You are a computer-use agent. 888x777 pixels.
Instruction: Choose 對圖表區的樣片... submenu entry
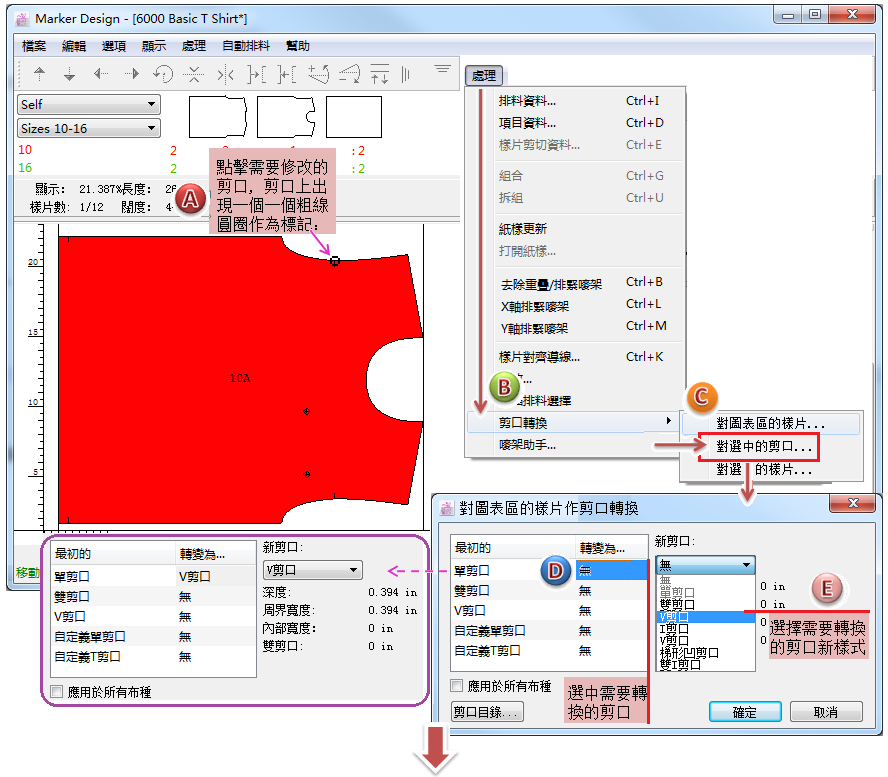click(771, 423)
